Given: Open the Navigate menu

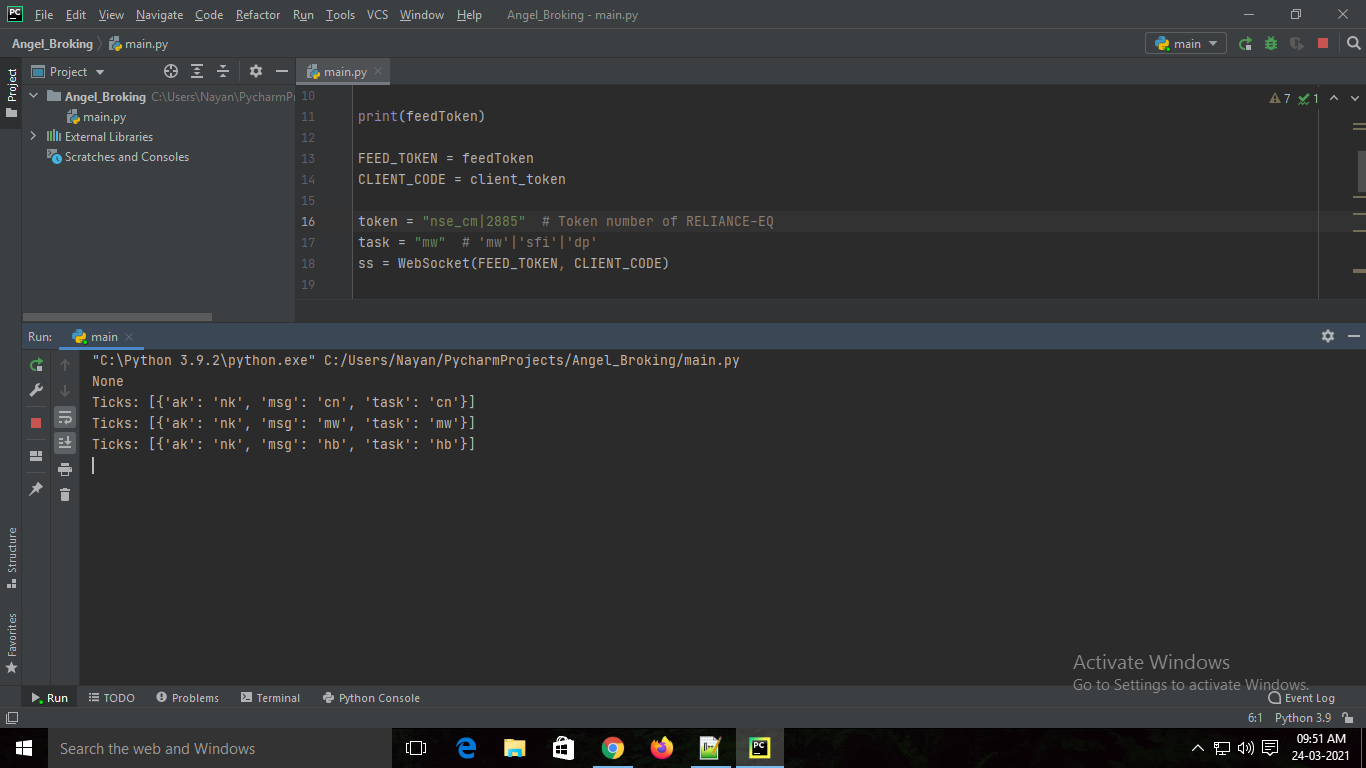Looking at the screenshot, I should pyautogui.click(x=159, y=15).
